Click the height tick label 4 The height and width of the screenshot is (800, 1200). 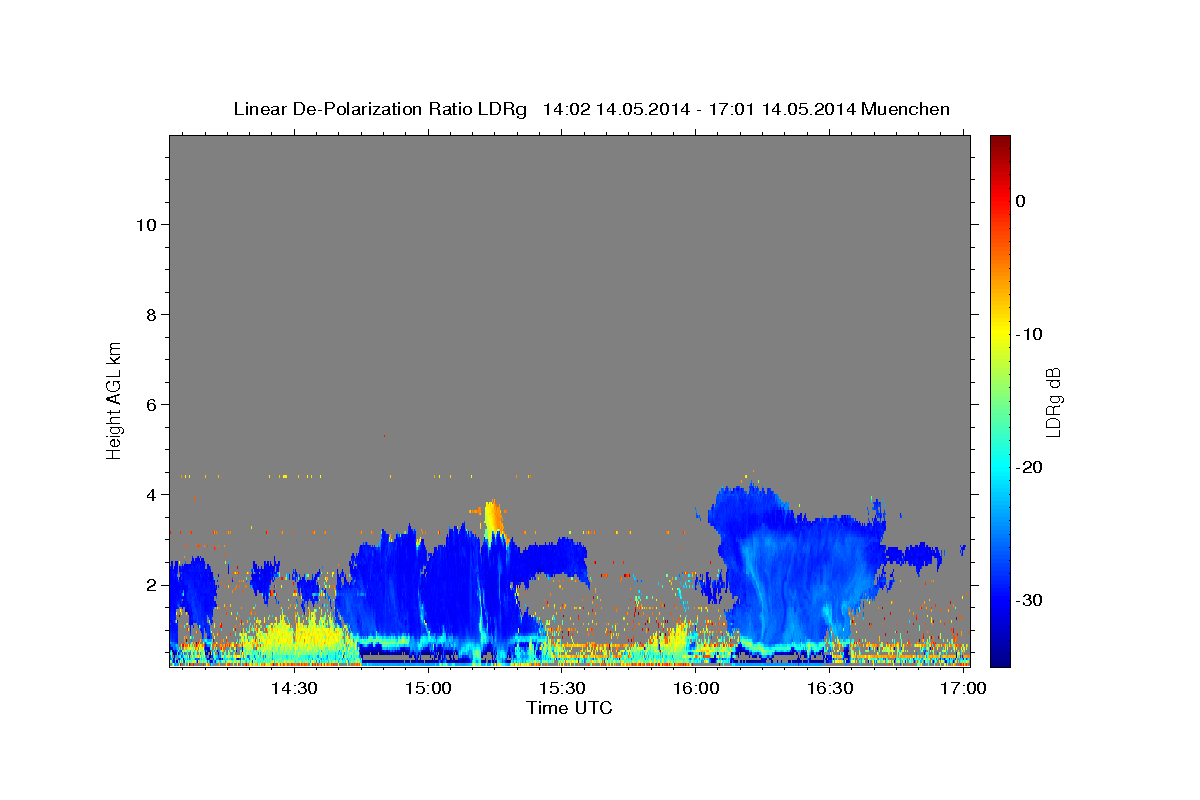tap(151, 495)
